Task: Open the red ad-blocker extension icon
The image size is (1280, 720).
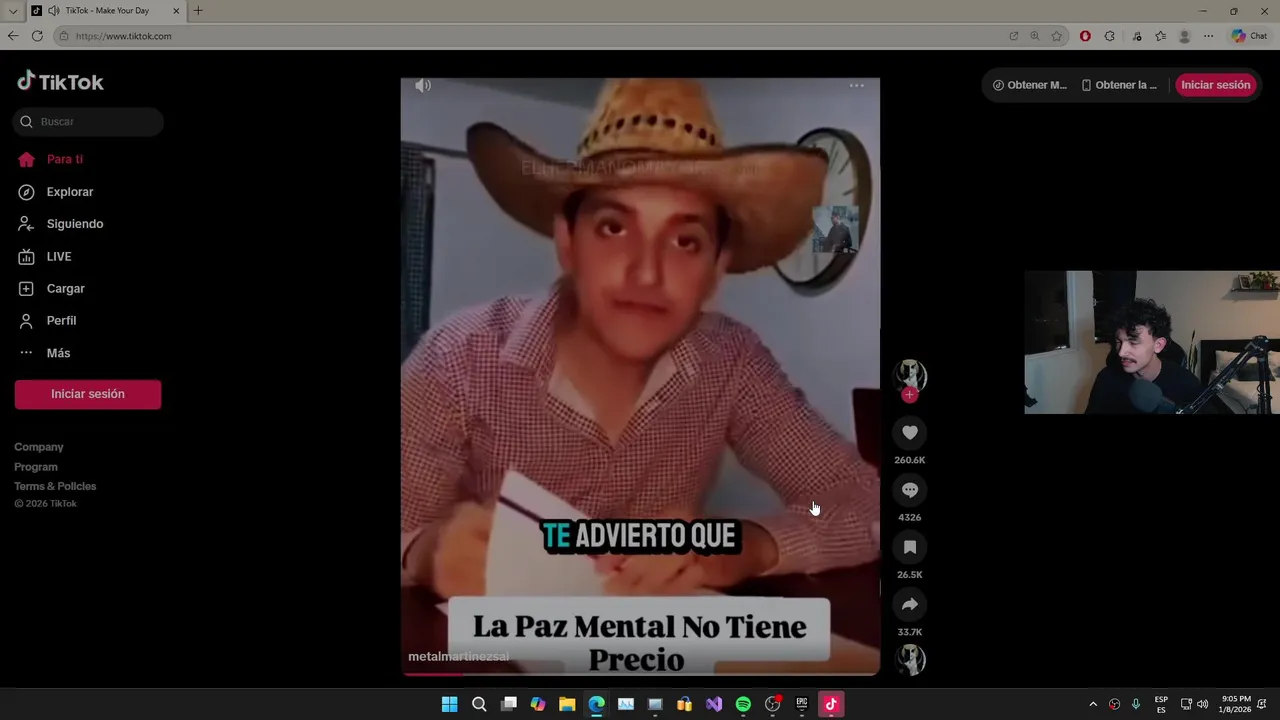Action: point(1085,36)
